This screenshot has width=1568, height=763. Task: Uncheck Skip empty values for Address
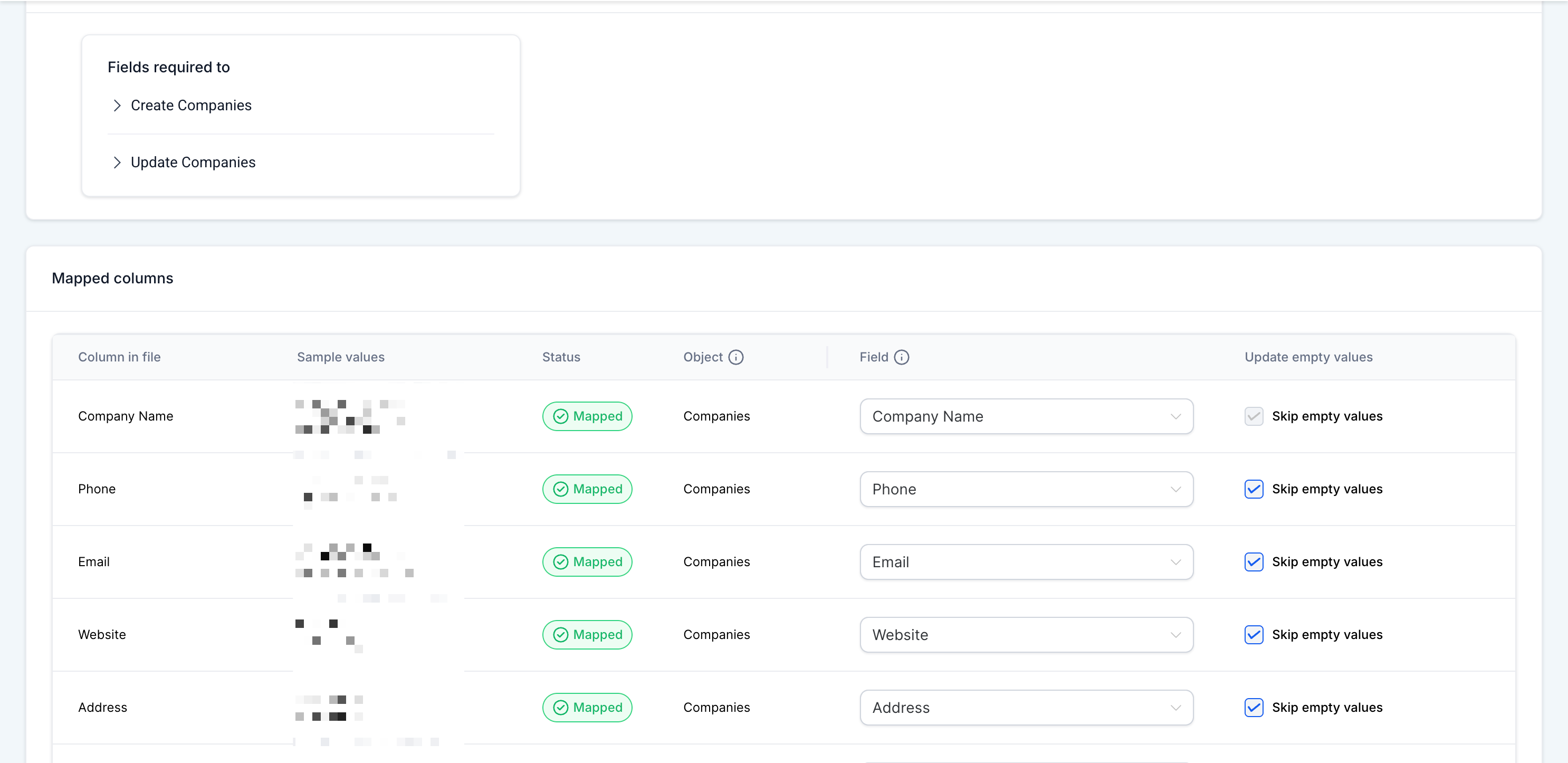[x=1254, y=708]
